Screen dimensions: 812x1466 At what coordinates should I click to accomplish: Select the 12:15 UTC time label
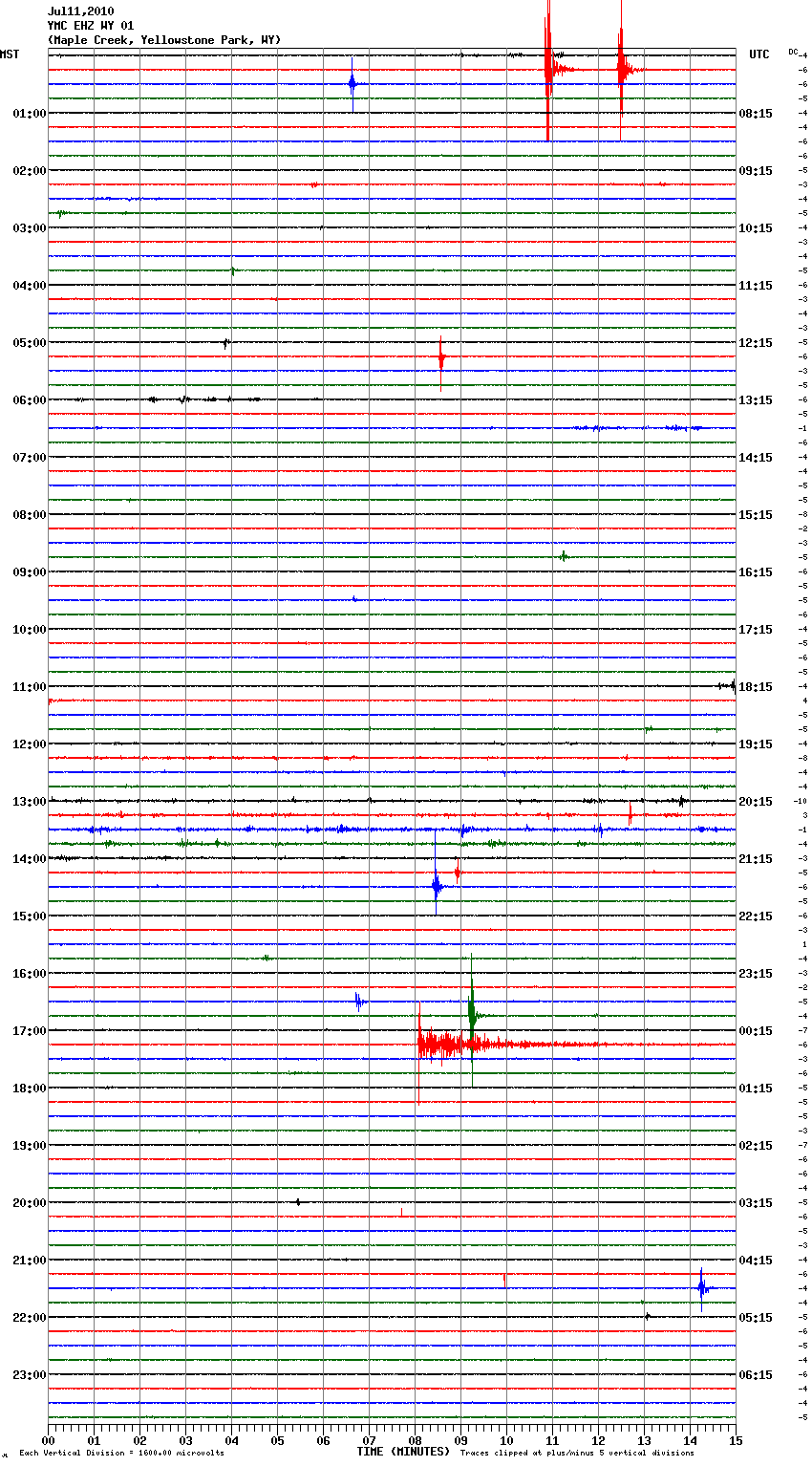pyautogui.click(x=756, y=342)
